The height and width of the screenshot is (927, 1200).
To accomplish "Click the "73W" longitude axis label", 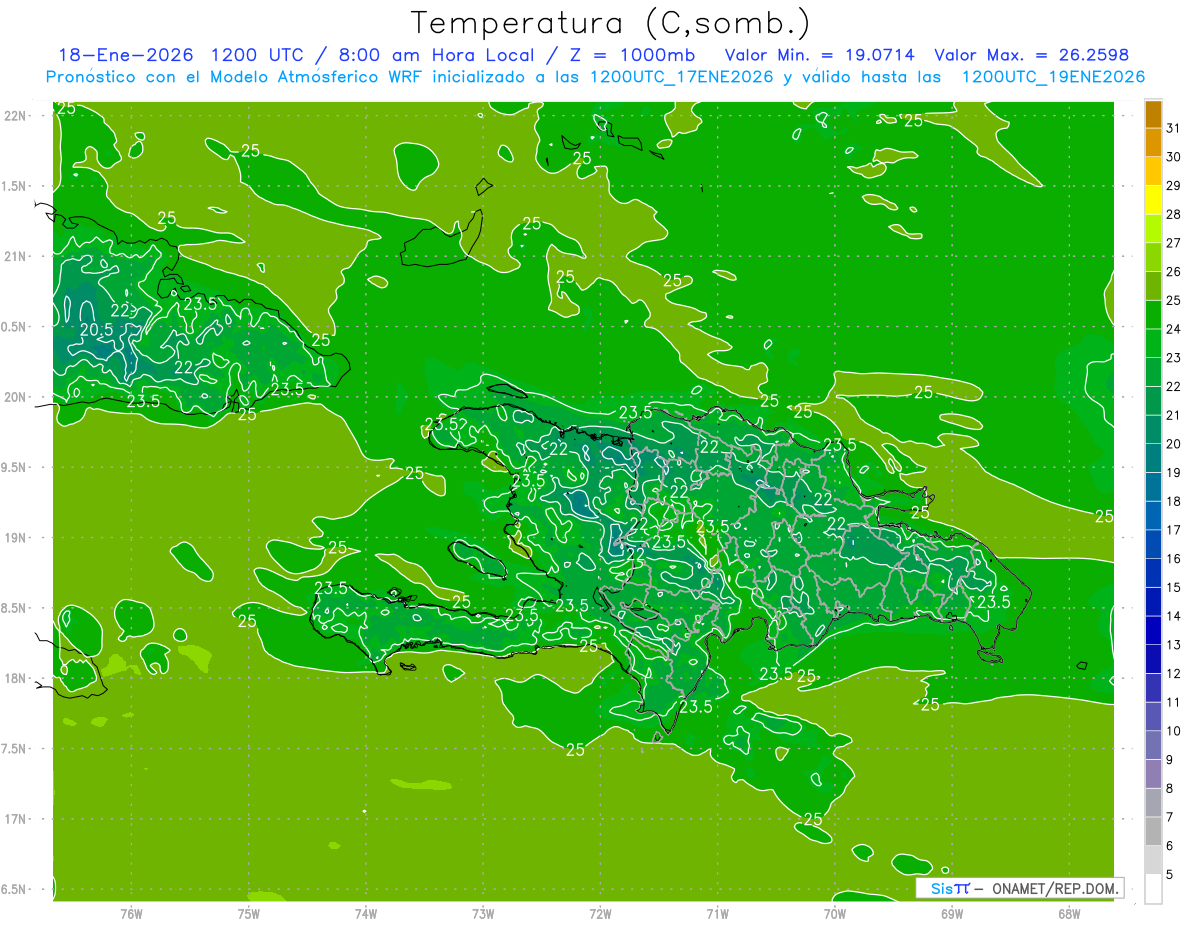I will tap(483, 913).
